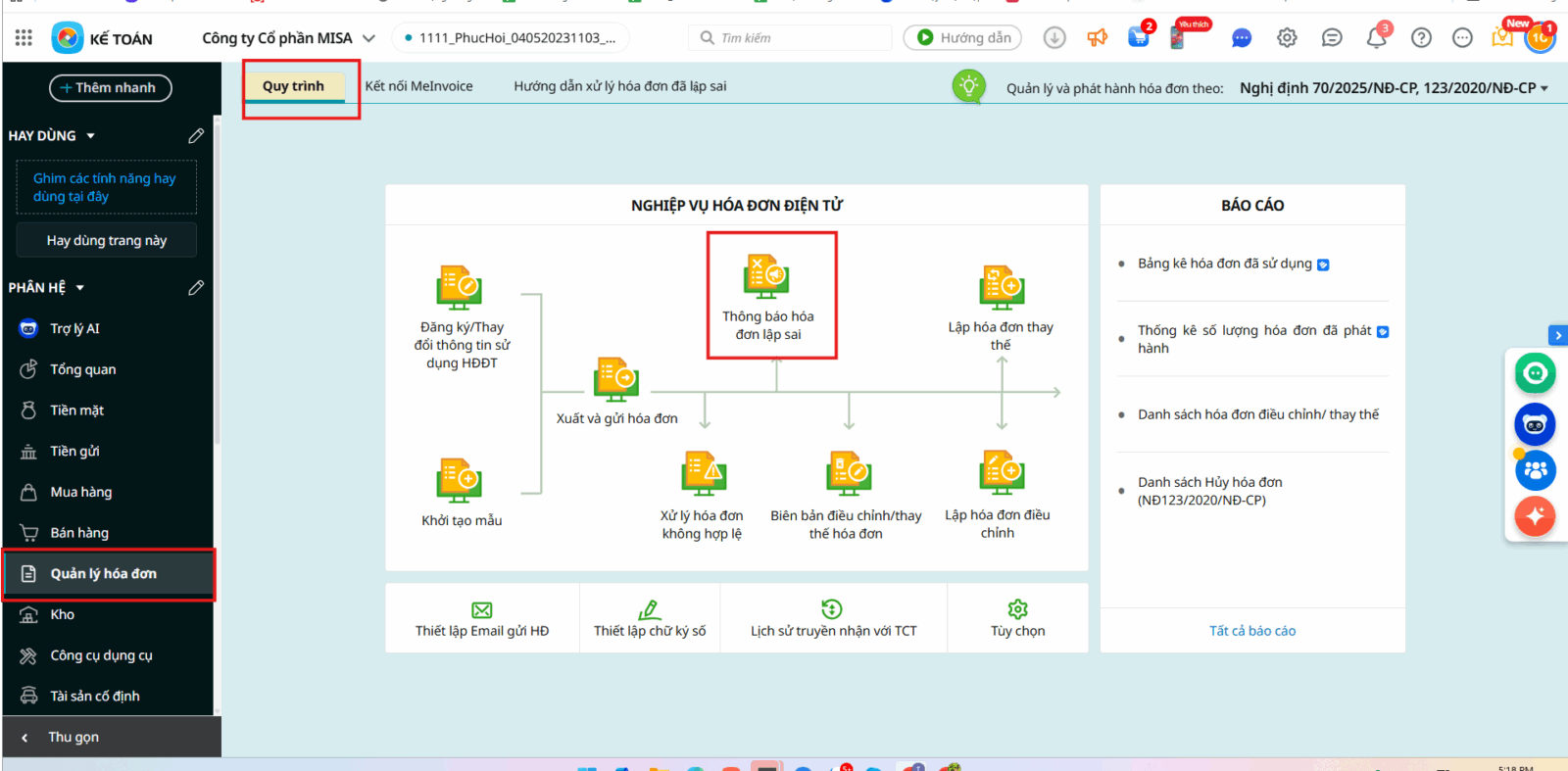This screenshot has height=771, width=1568.
Task: Click the Lập hóa đơn điều chỉnh icon
Action: [1001, 474]
